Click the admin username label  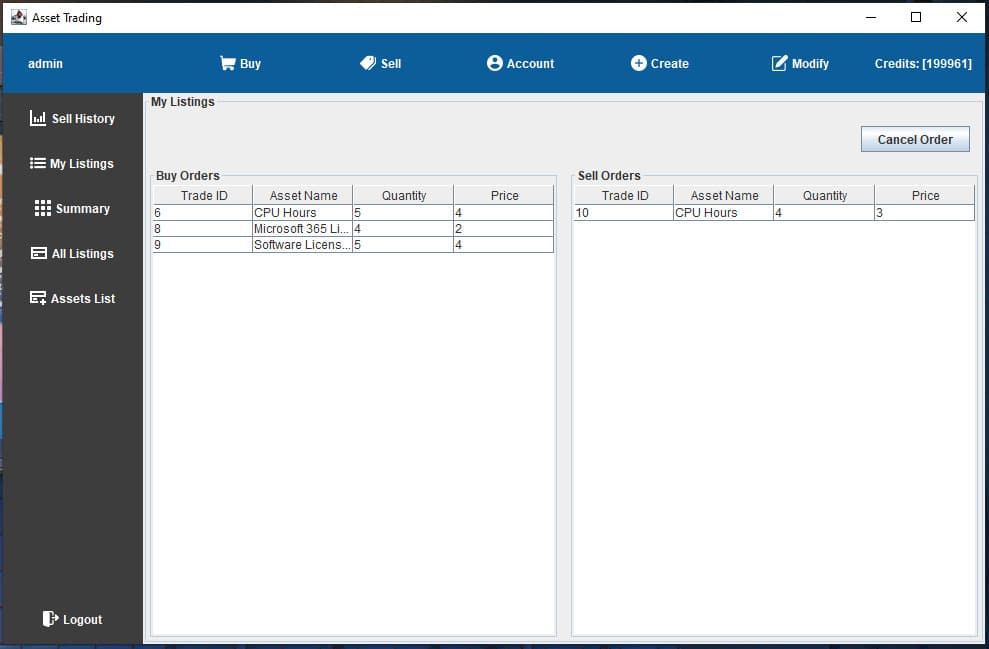pyautogui.click(x=45, y=63)
